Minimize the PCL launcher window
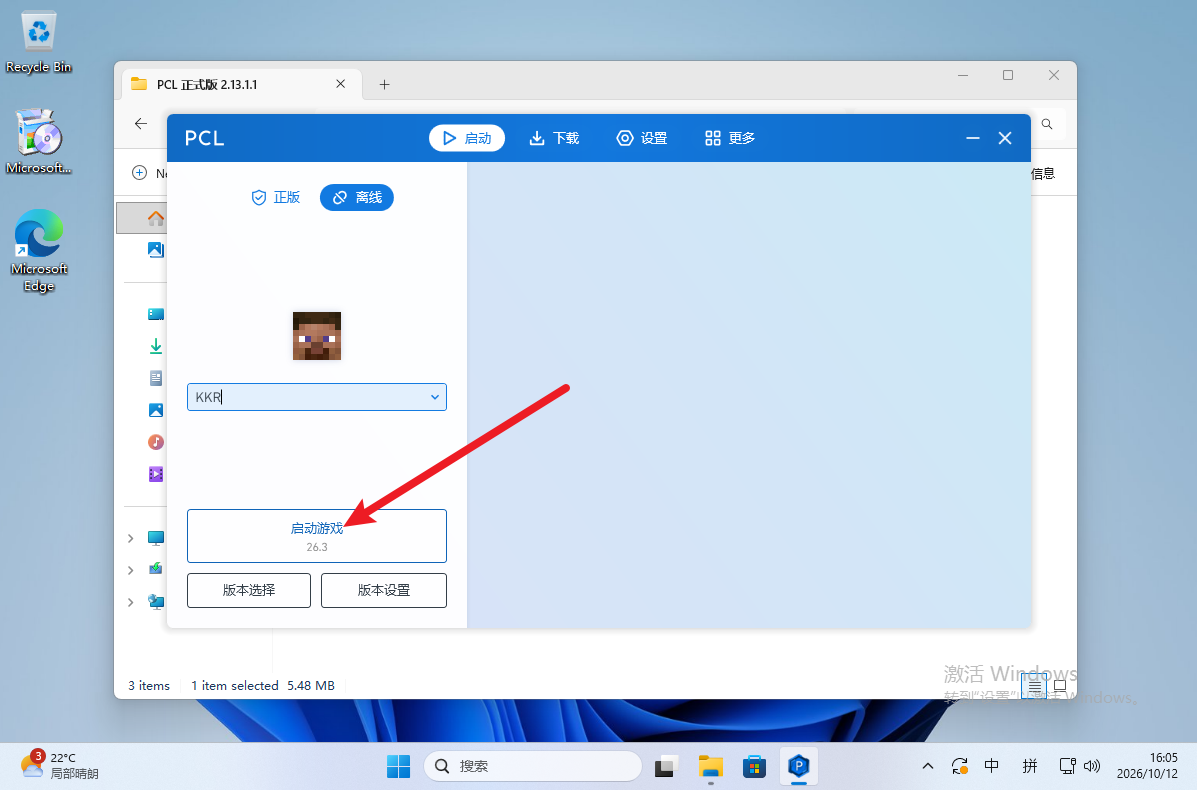Image resolution: width=1197 pixels, height=790 pixels. [973, 138]
